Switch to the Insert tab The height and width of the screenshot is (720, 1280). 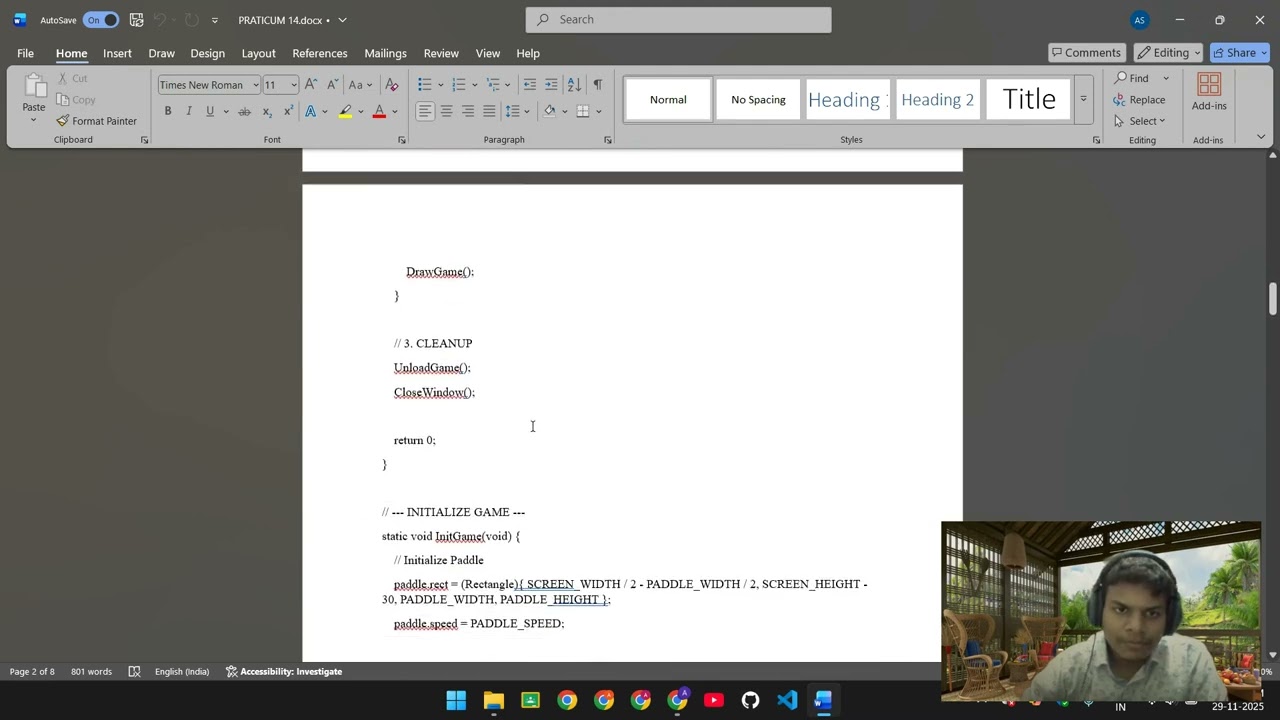(117, 53)
